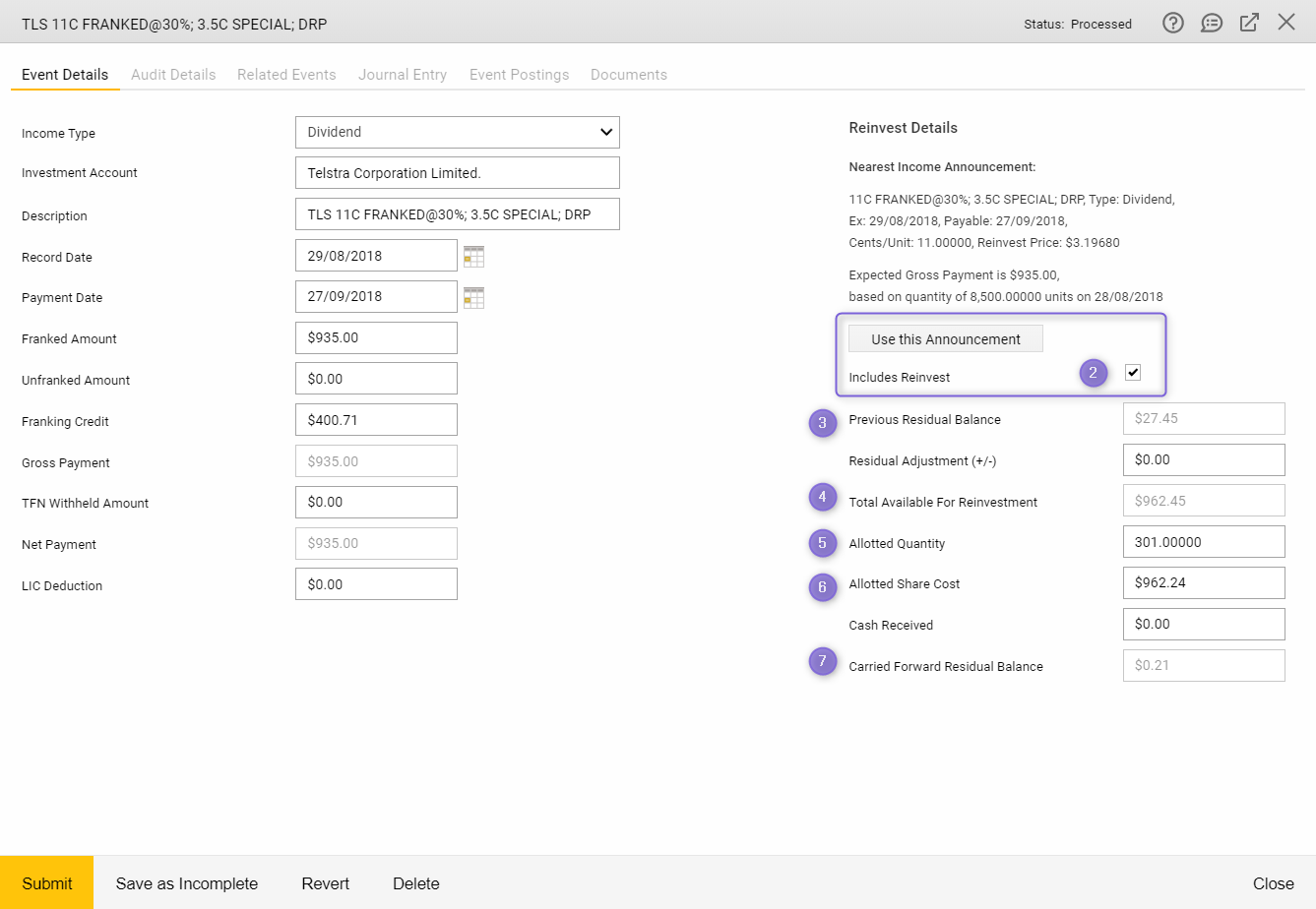Screen dimensions: 1316x909
Task: Click the Franked Amount field
Action: (x=376, y=337)
